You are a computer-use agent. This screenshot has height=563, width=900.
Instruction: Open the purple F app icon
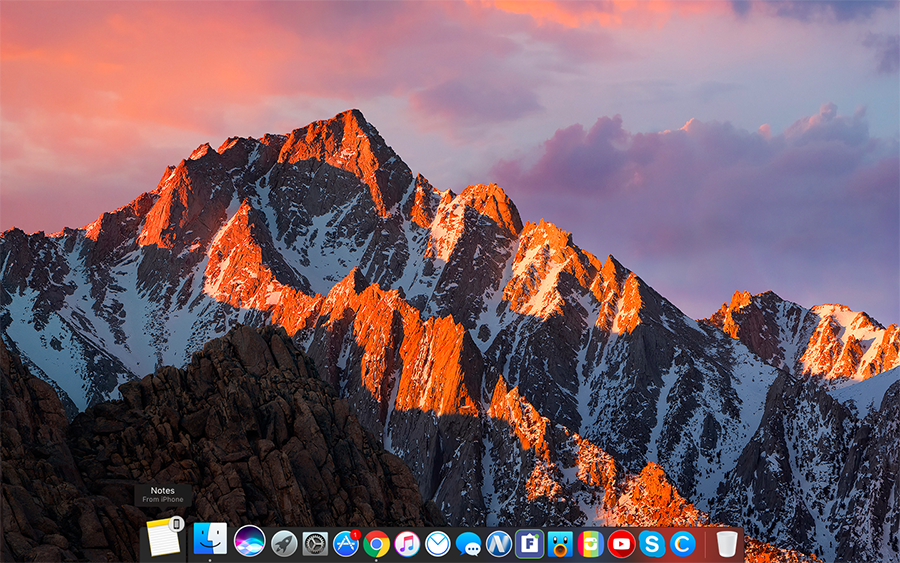tap(529, 543)
